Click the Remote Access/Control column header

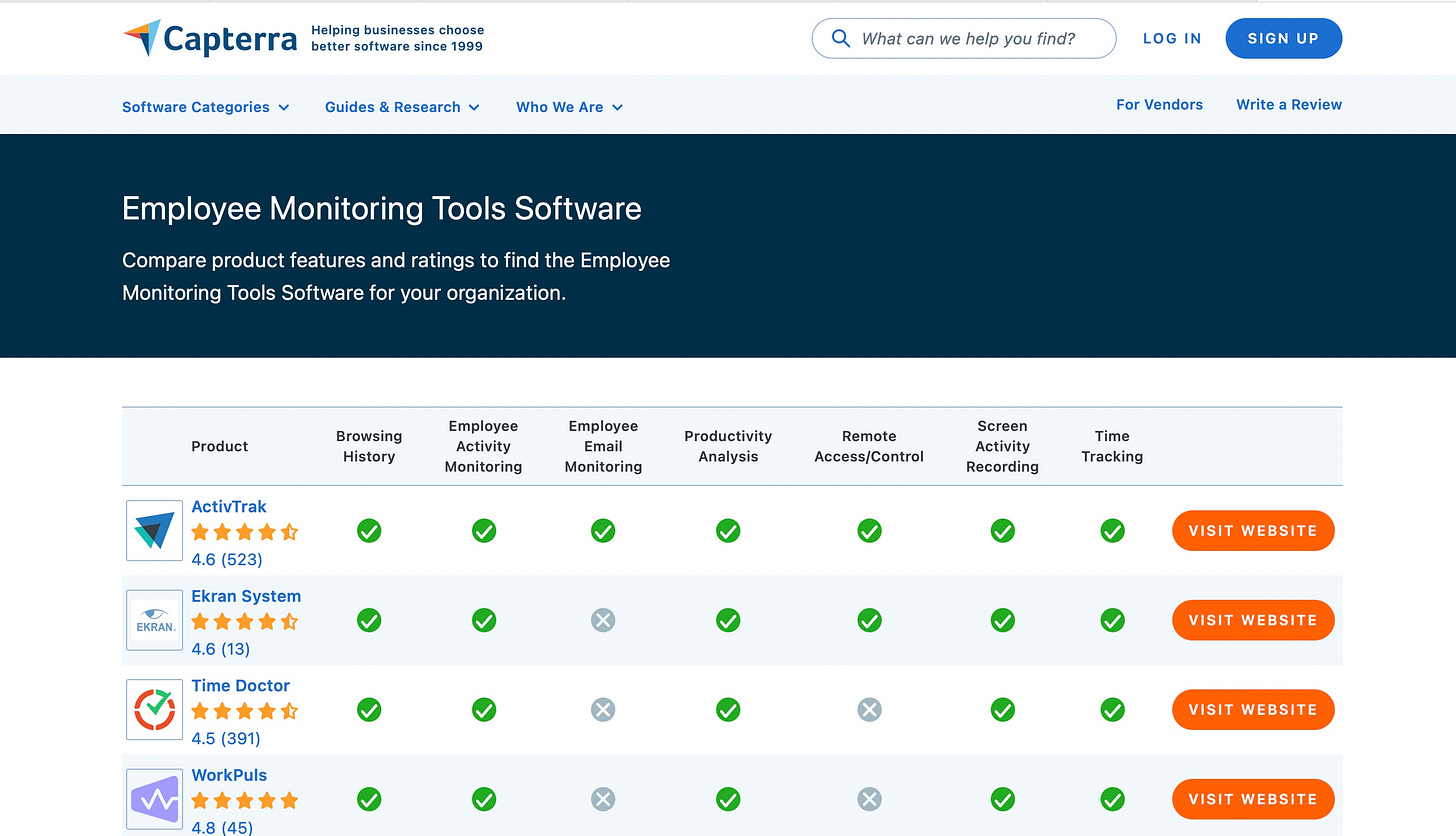click(x=869, y=446)
